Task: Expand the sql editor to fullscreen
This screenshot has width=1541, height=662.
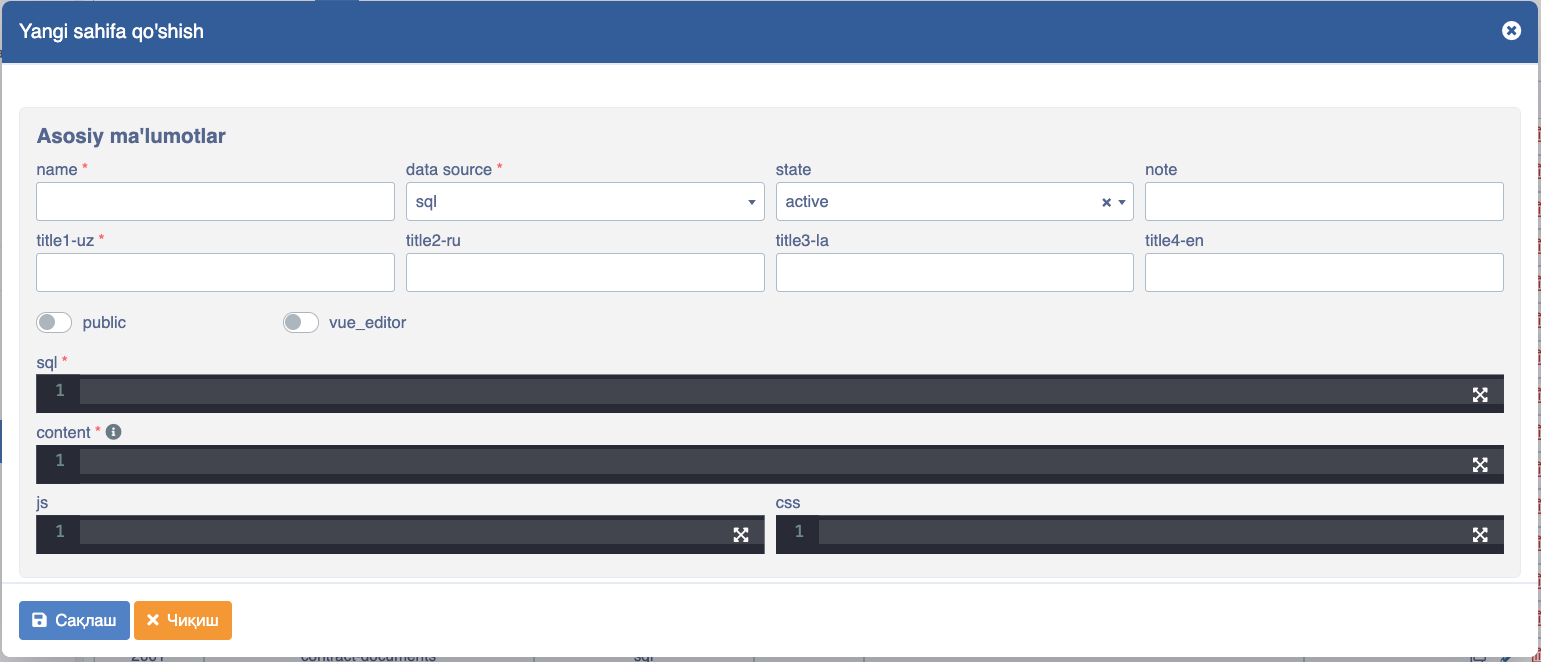Action: pyautogui.click(x=1480, y=394)
